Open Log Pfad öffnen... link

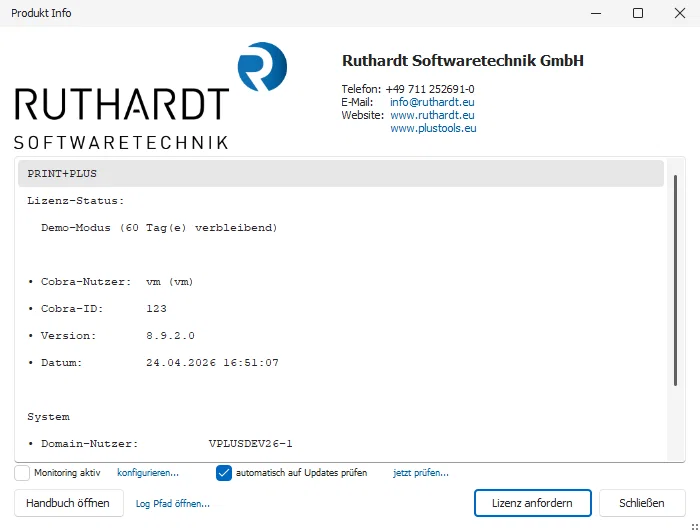[172, 503]
